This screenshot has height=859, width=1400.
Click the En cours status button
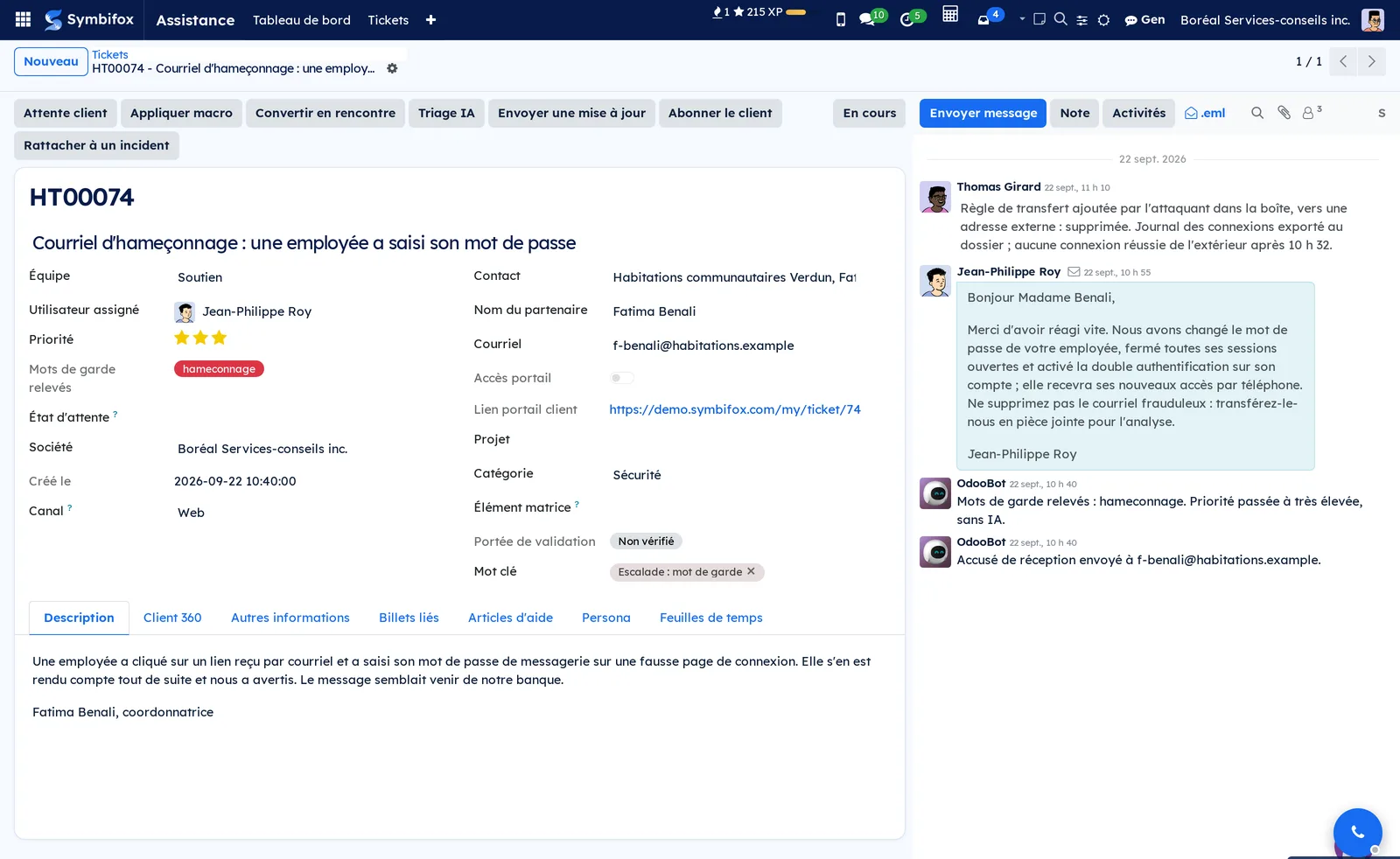(869, 113)
